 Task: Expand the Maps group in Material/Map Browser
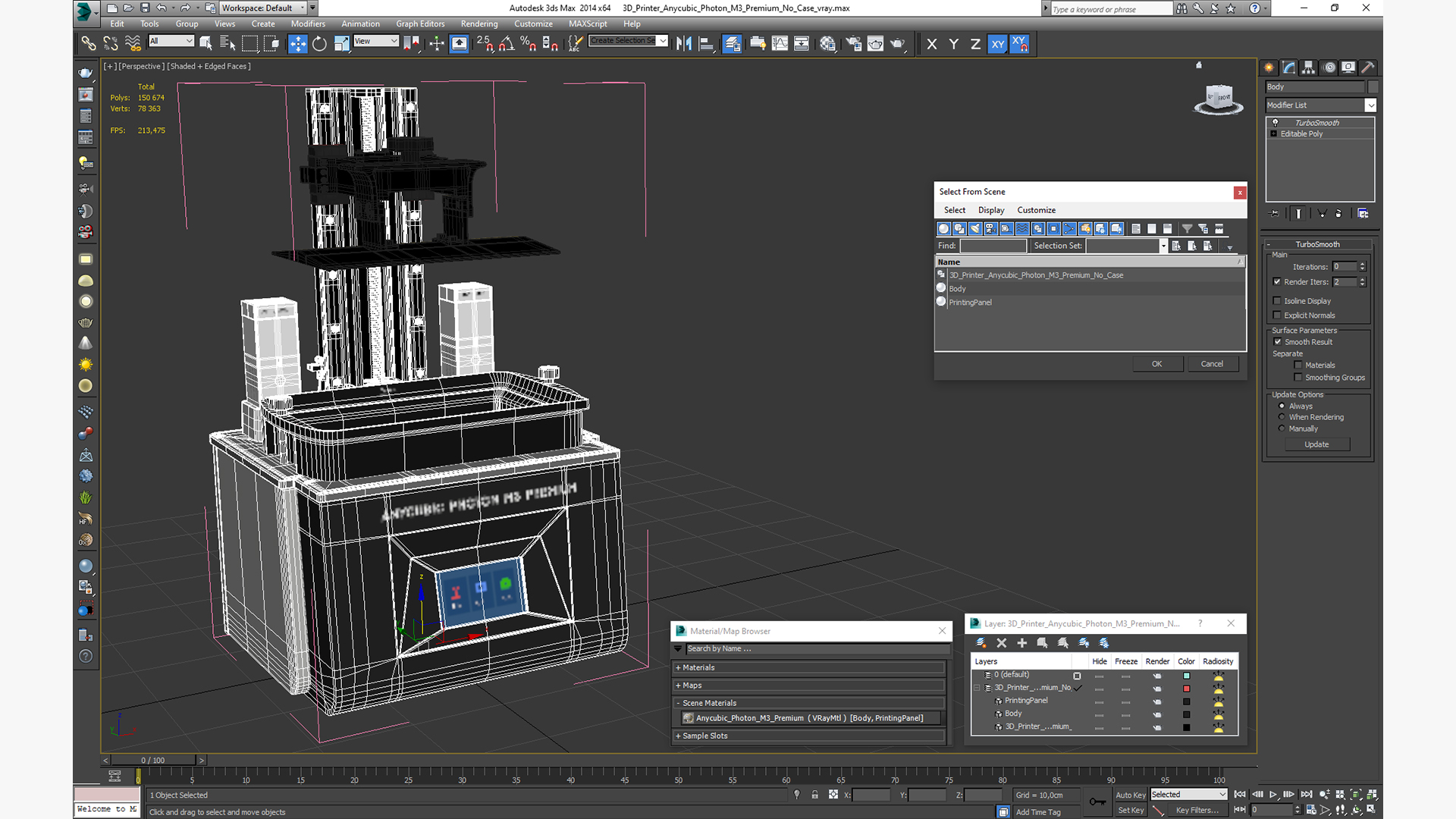[x=810, y=686]
